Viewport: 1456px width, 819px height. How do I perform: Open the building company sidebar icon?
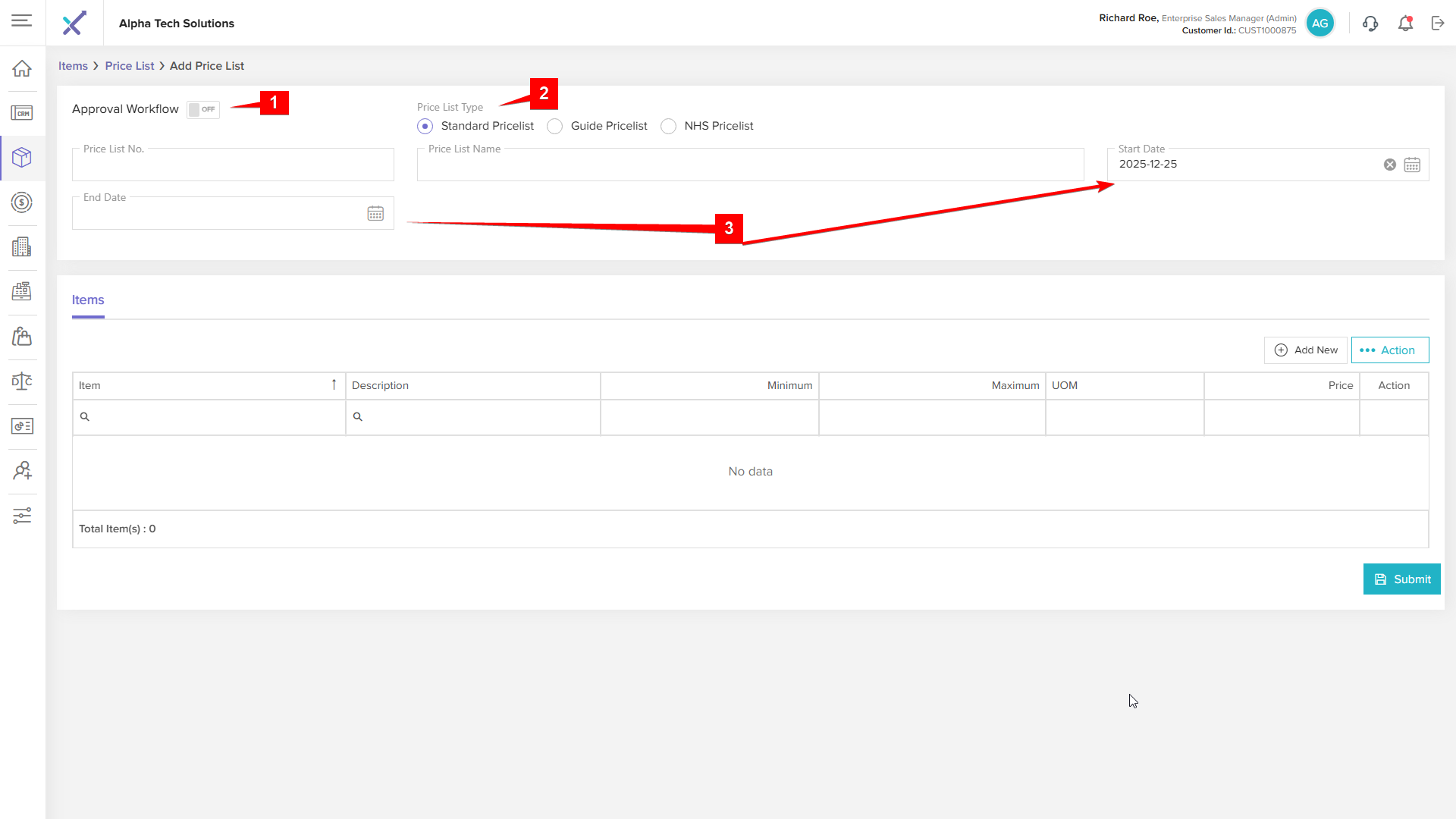coord(22,247)
